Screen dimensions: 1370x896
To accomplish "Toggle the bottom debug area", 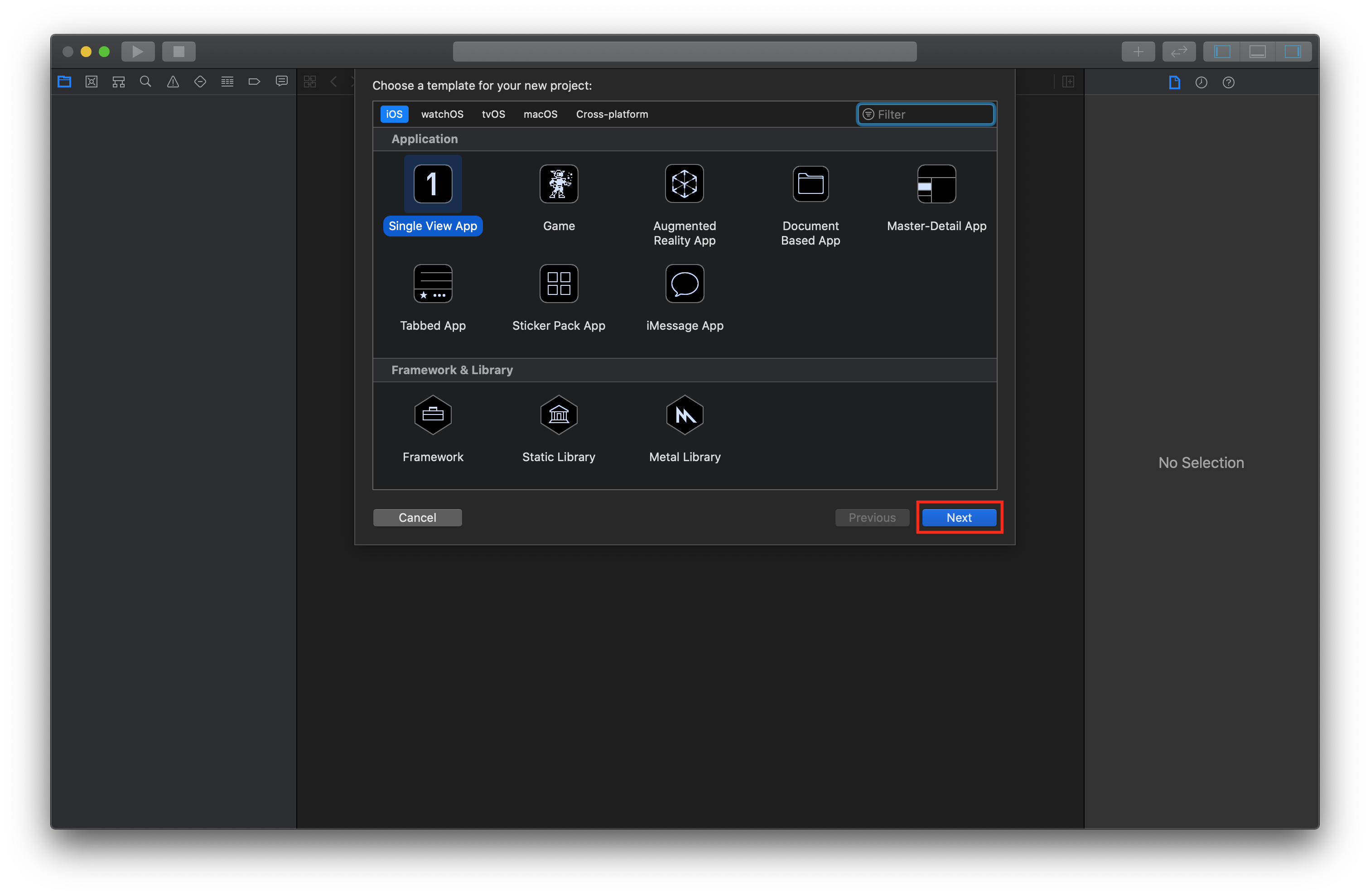I will pos(1257,52).
